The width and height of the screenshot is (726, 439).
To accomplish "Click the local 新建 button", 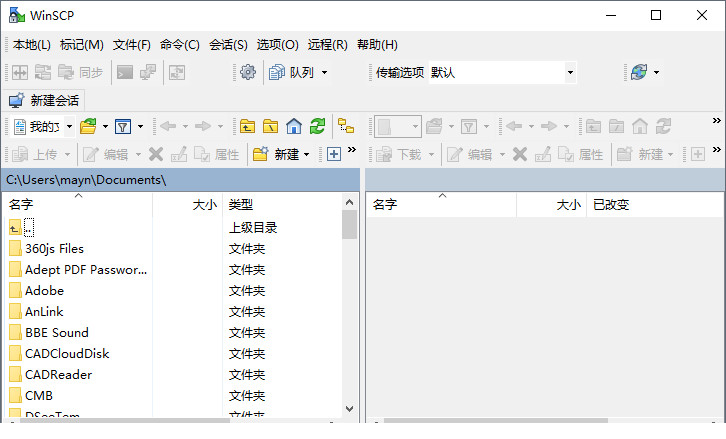I will [x=276, y=154].
